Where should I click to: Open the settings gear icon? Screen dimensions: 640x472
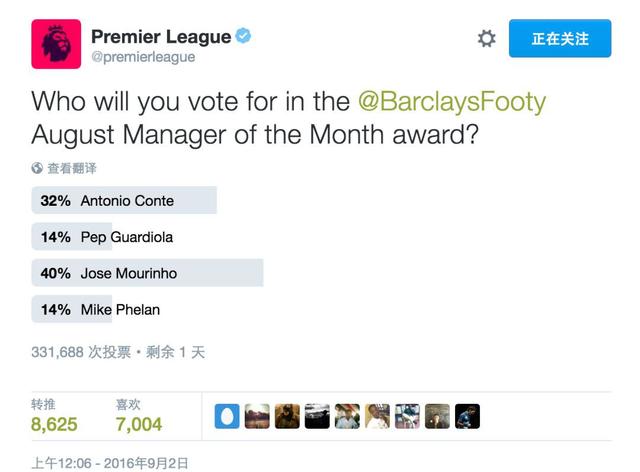pos(487,38)
